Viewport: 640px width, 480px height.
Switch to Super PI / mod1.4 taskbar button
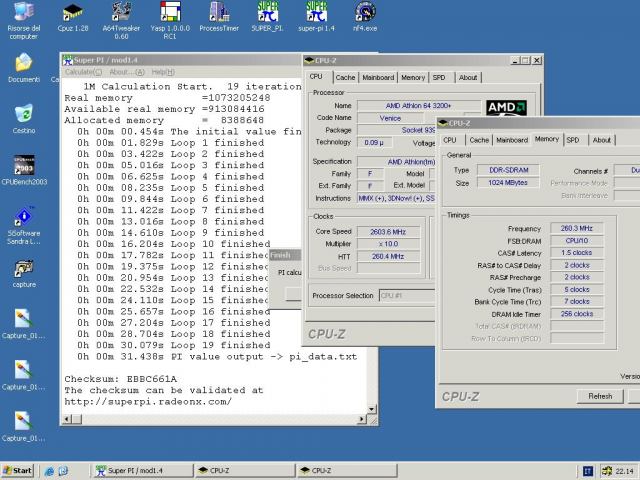click(142, 471)
